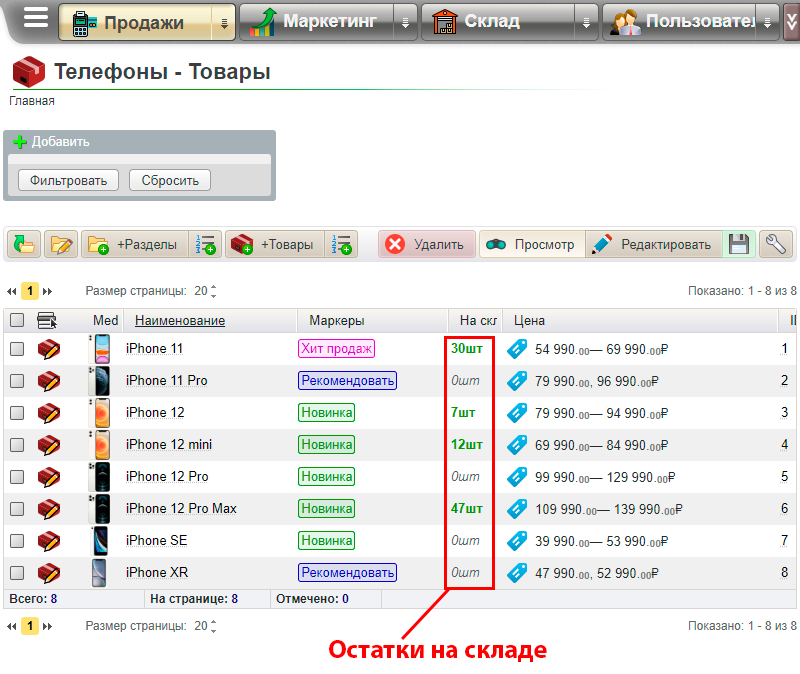This screenshot has height=674, width=800.
Task: Click the Удалить button
Action: click(427, 244)
